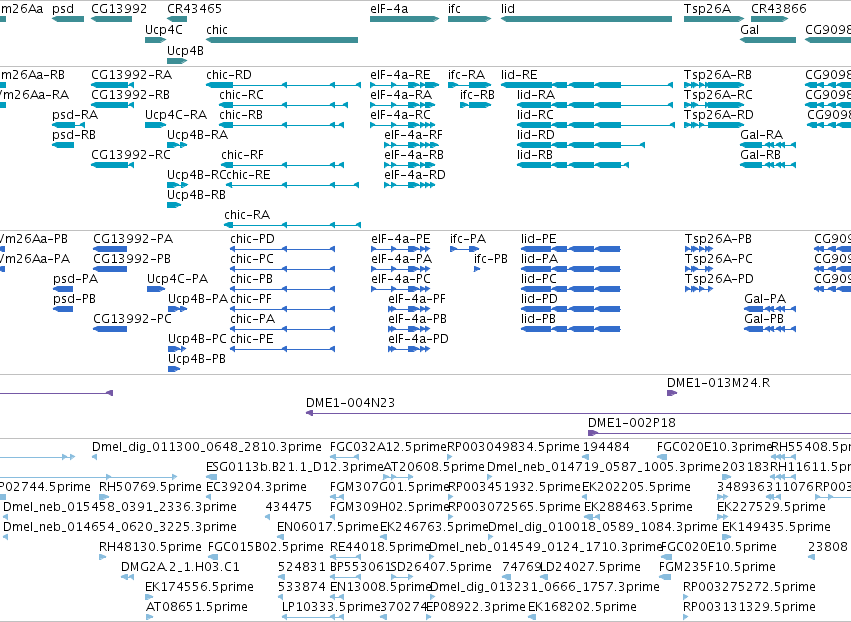
Task: Open the Tsp26A-RB transcript label
Action: (x=717, y=74)
